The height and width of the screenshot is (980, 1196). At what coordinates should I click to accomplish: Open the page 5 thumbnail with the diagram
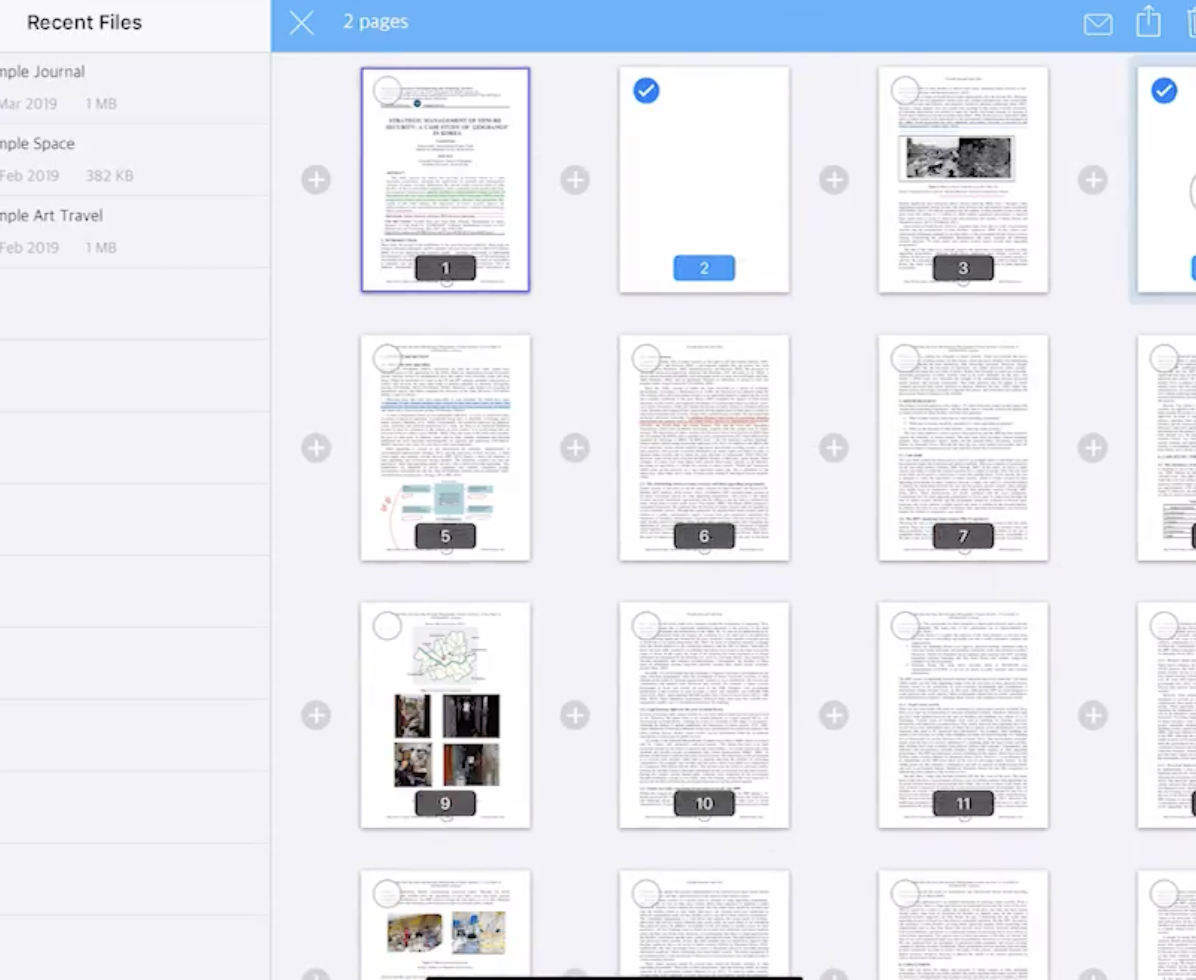(x=445, y=448)
